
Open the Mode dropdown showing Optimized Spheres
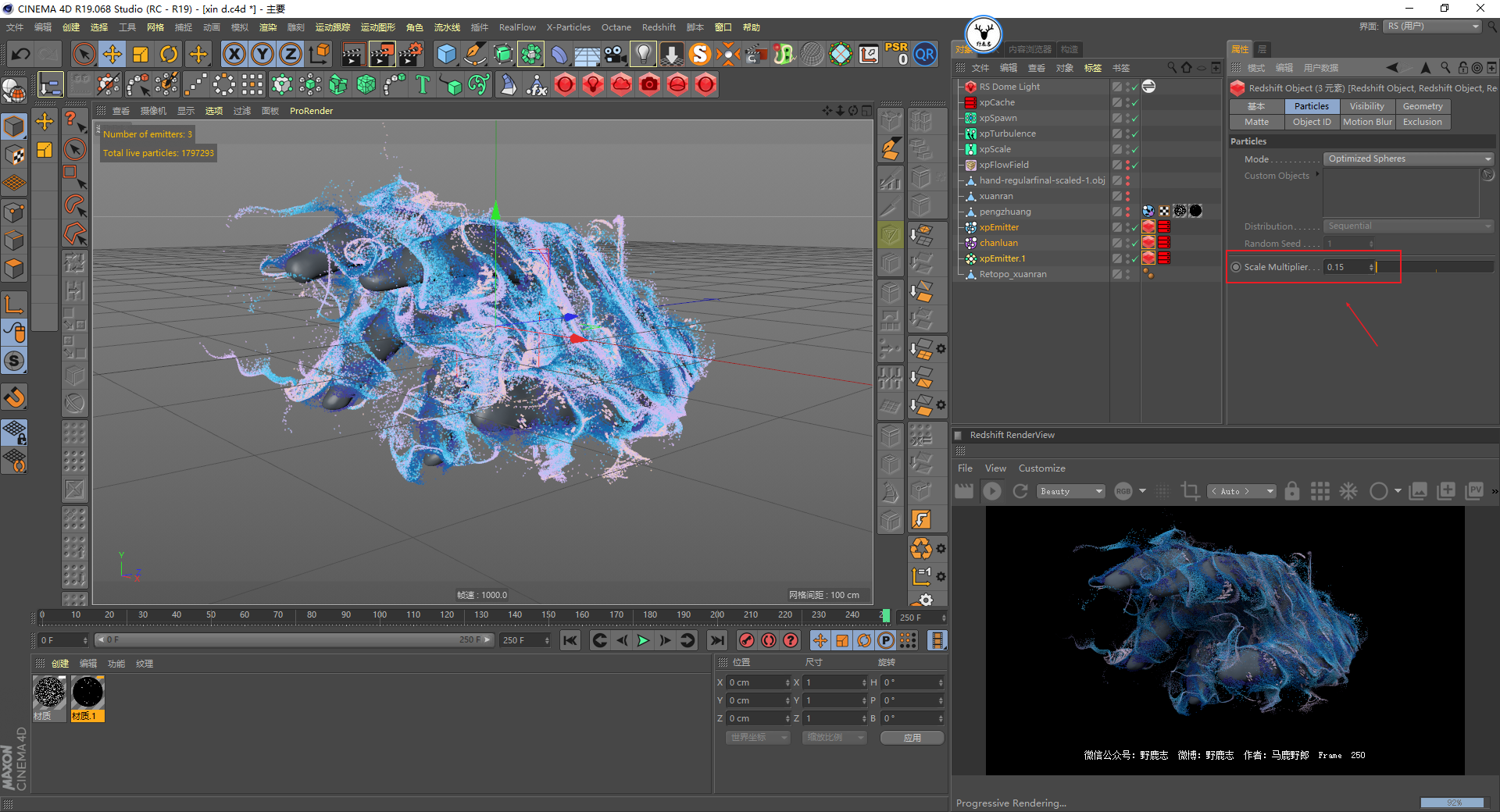pos(1409,158)
